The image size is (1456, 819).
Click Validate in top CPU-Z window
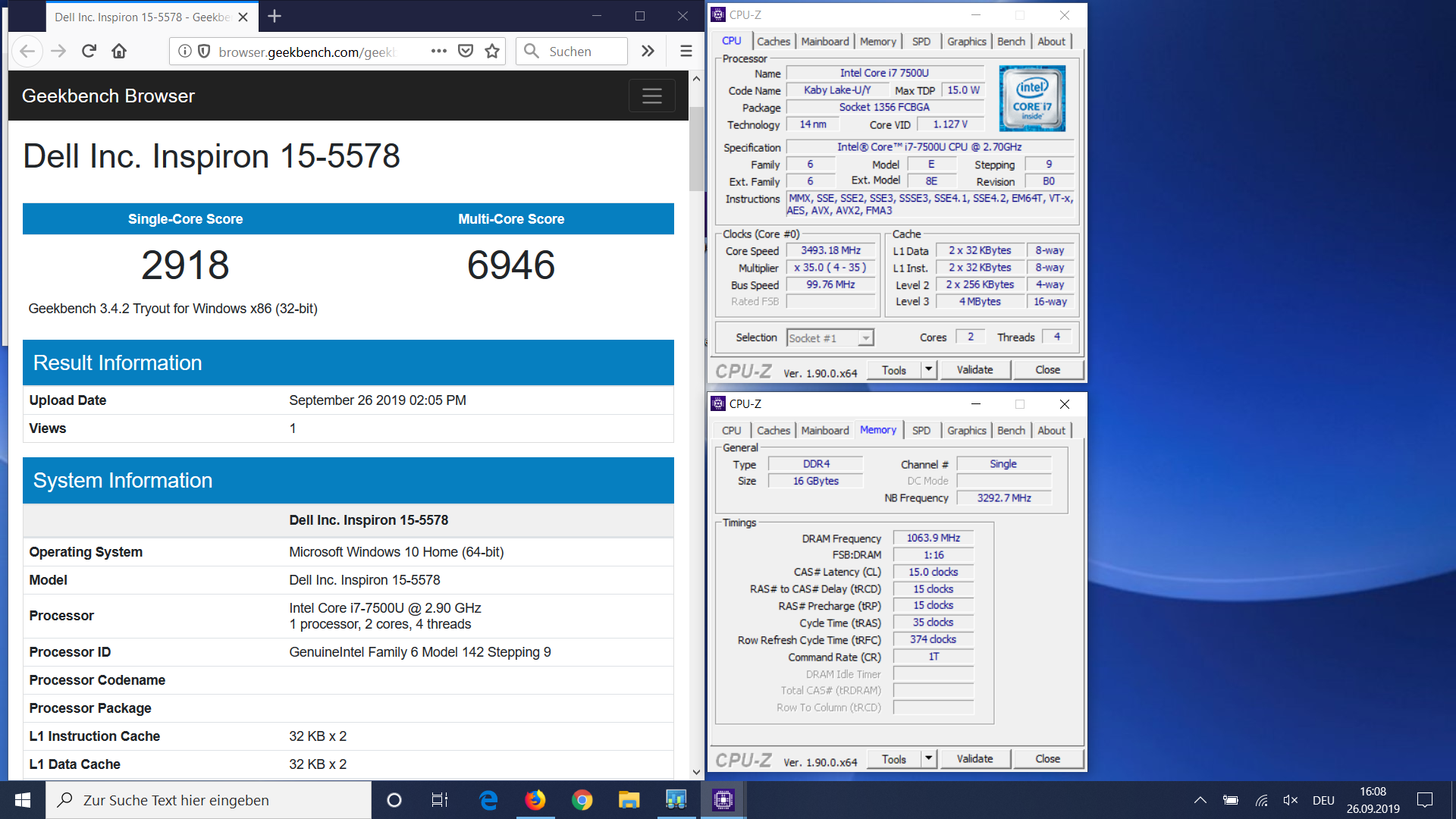[x=974, y=370]
